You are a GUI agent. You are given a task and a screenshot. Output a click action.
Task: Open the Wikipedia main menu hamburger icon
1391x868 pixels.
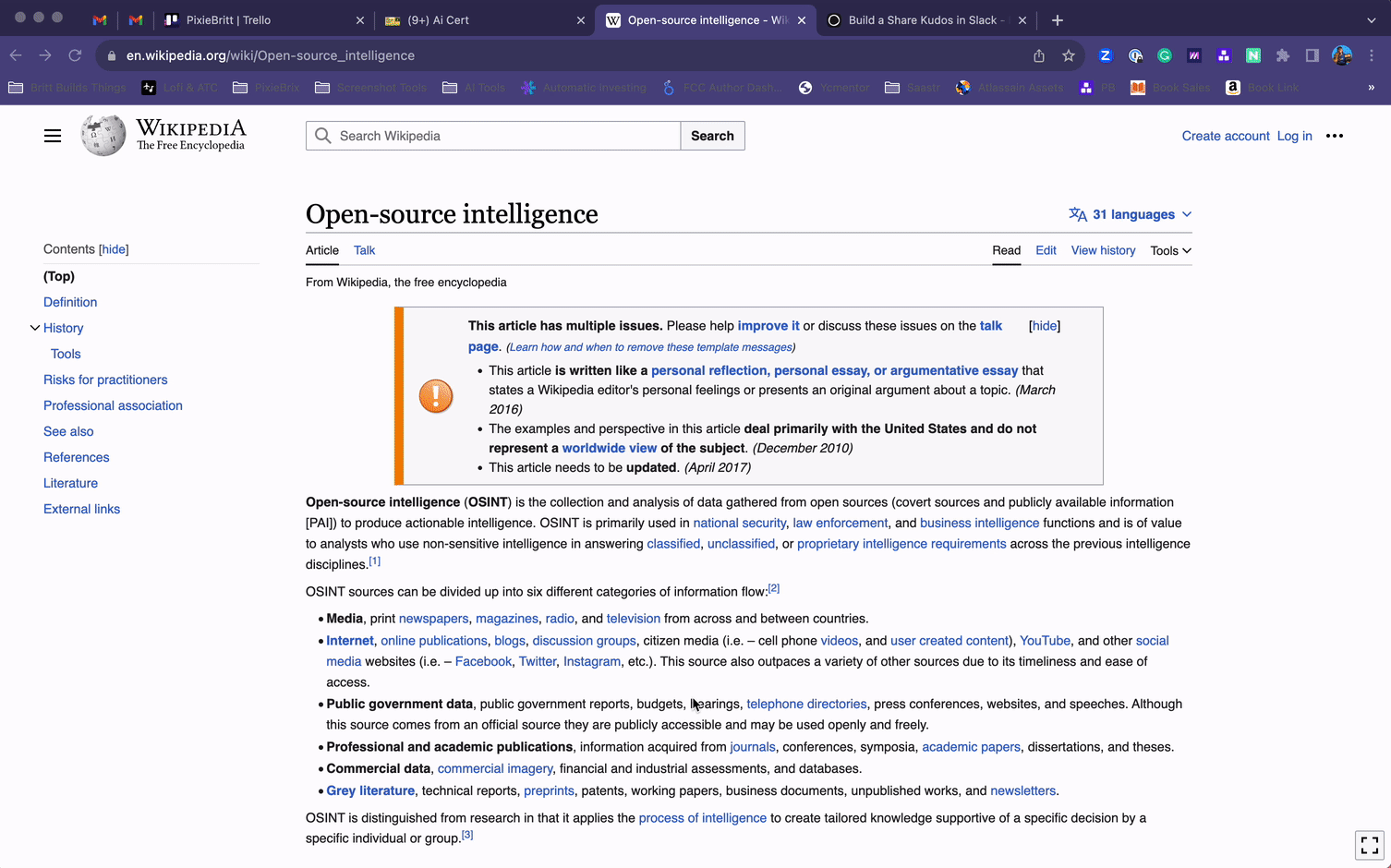(53, 136)
